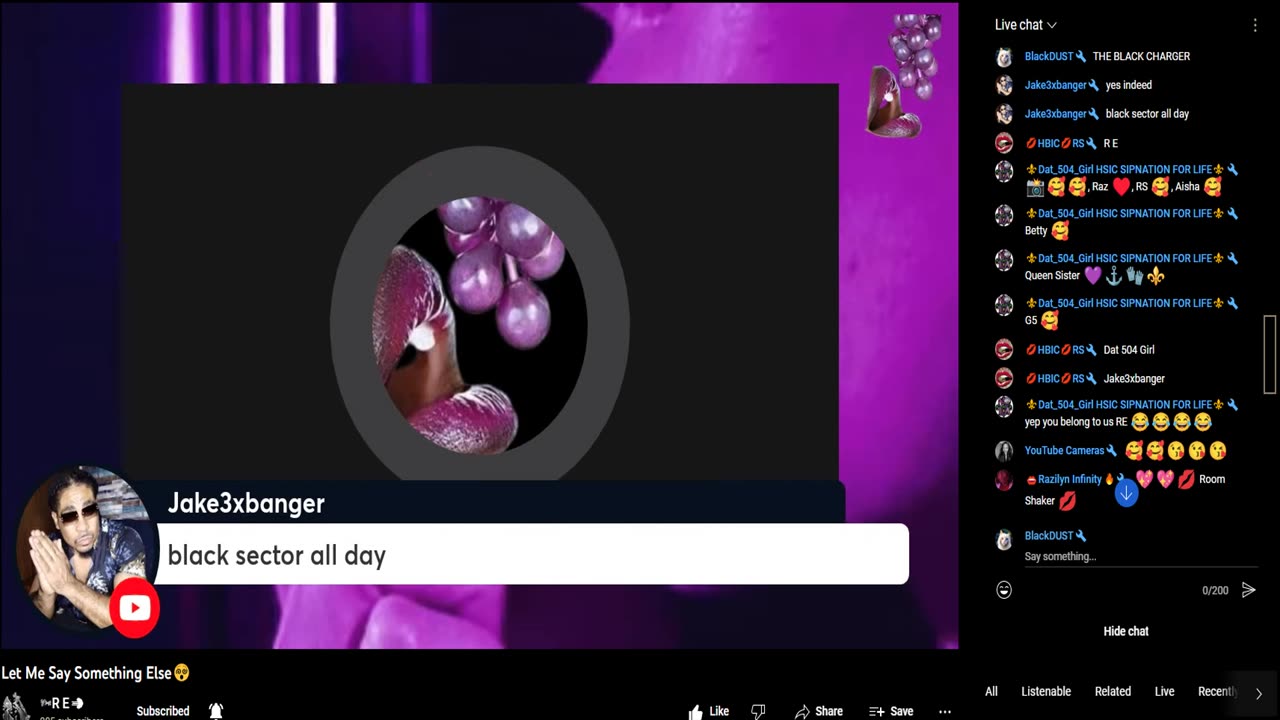Click the Hide chat button

point(1126,631)
